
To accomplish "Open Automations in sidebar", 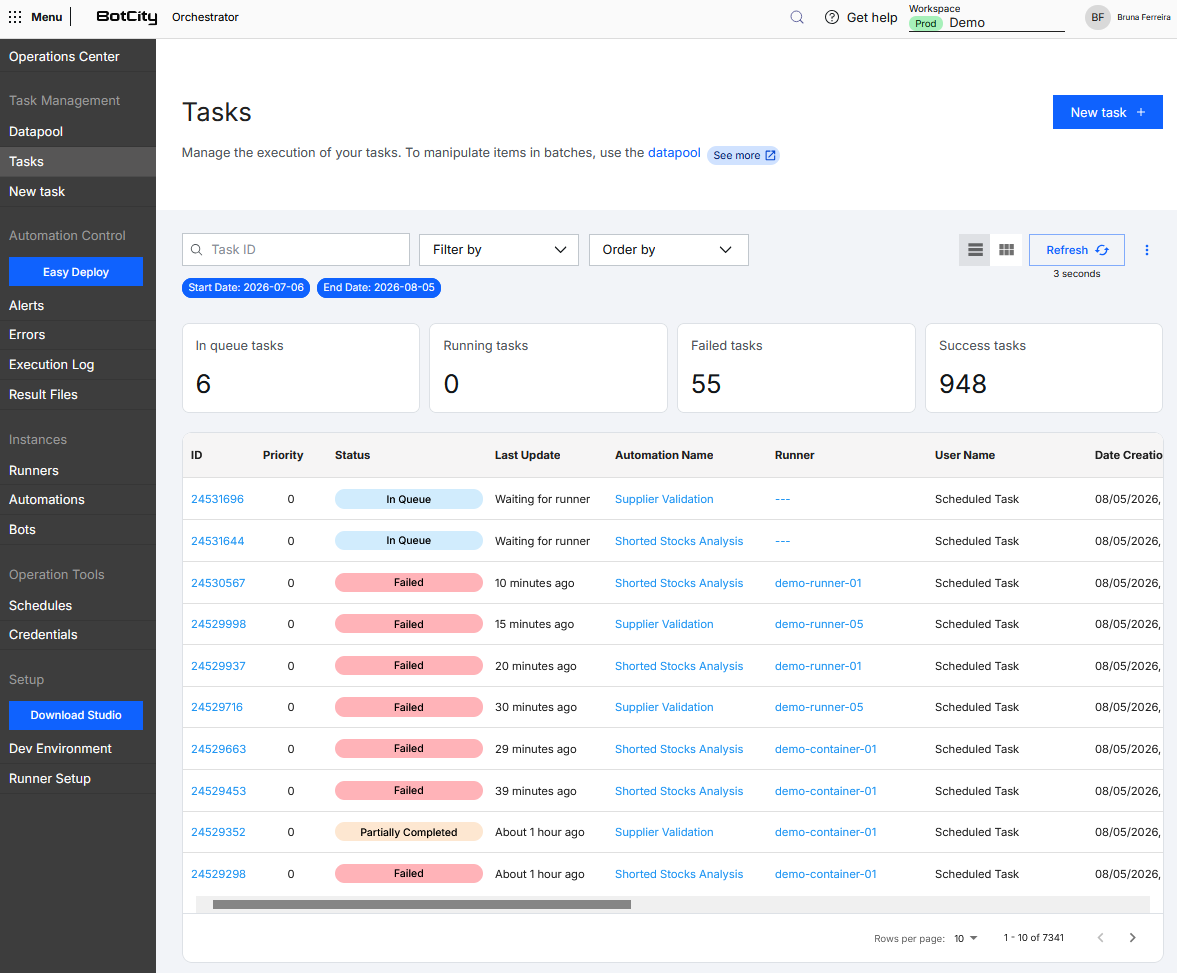I will (78, 500).
